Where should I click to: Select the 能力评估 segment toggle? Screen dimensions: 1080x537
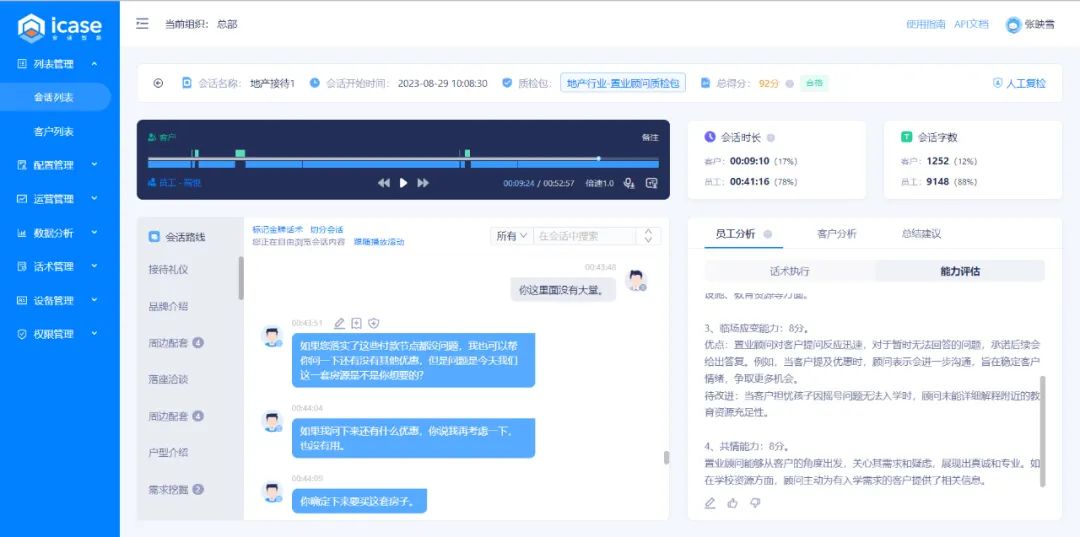coord(959,271)
